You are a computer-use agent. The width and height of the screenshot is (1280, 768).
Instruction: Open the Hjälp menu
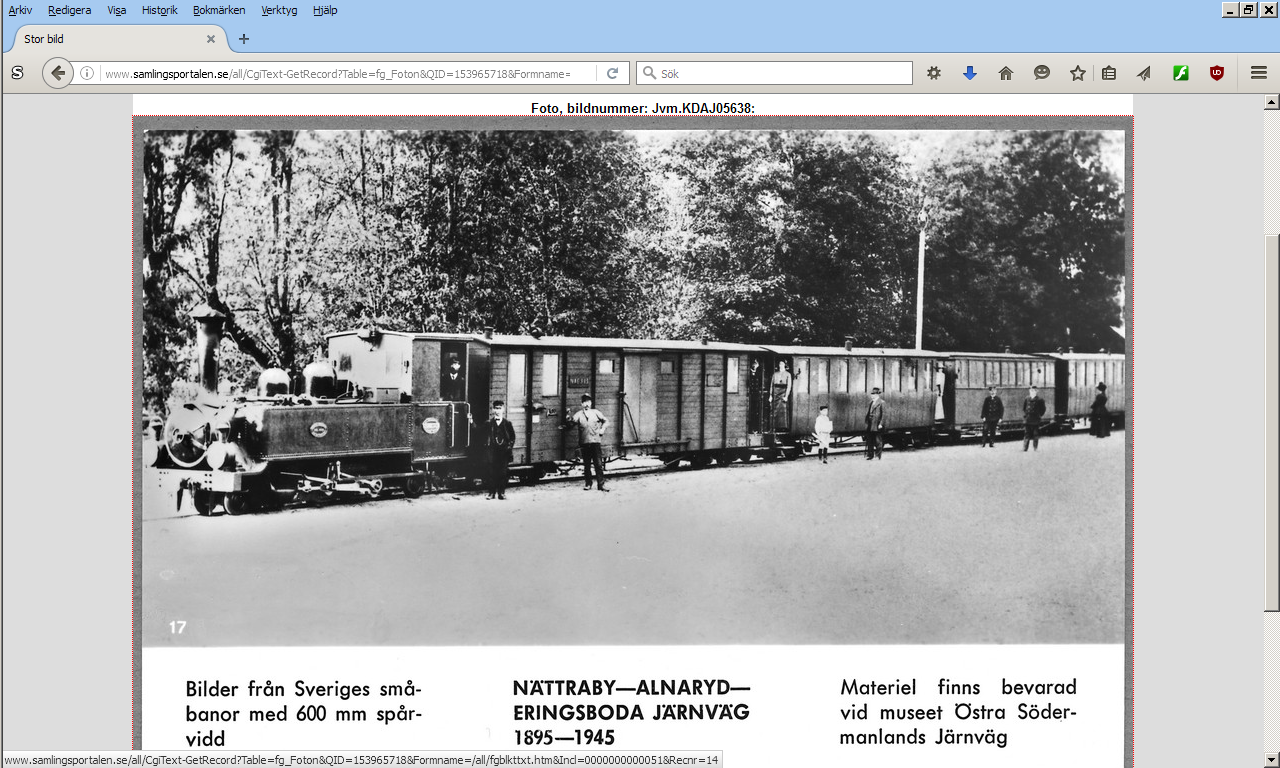click(325, 10)
